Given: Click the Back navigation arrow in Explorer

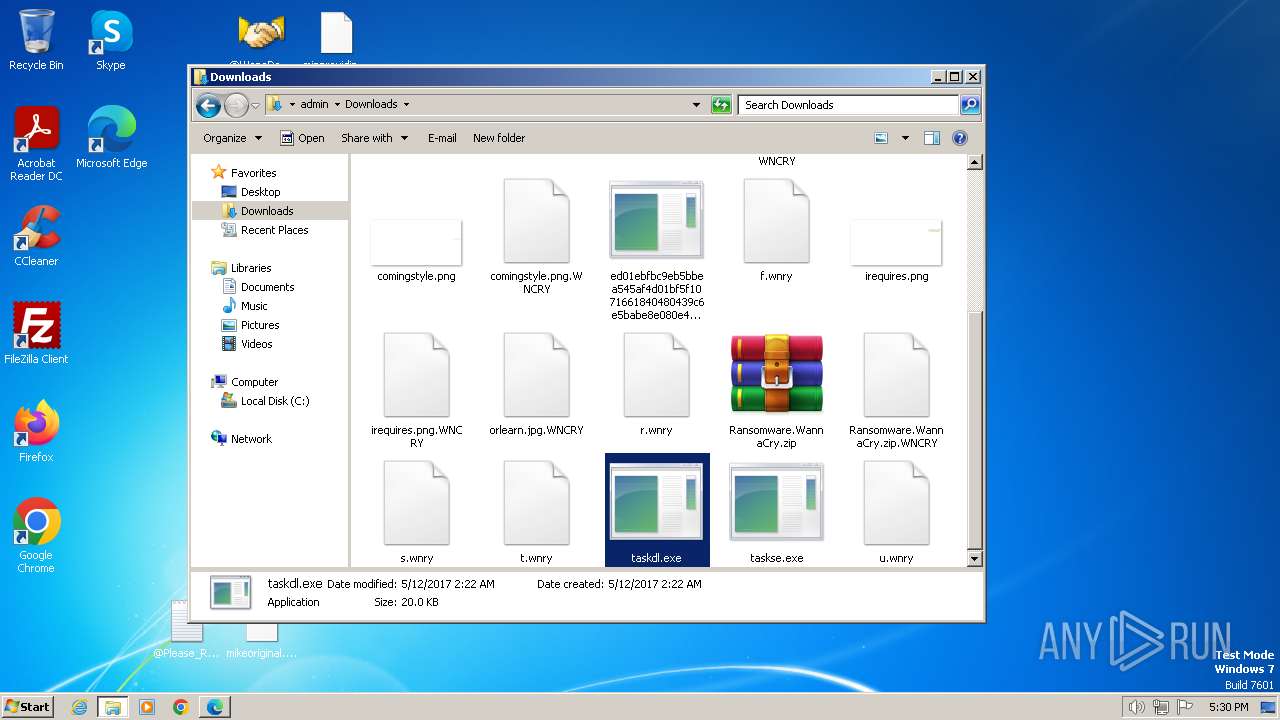Looking at the screenshot, I should 208,104.
